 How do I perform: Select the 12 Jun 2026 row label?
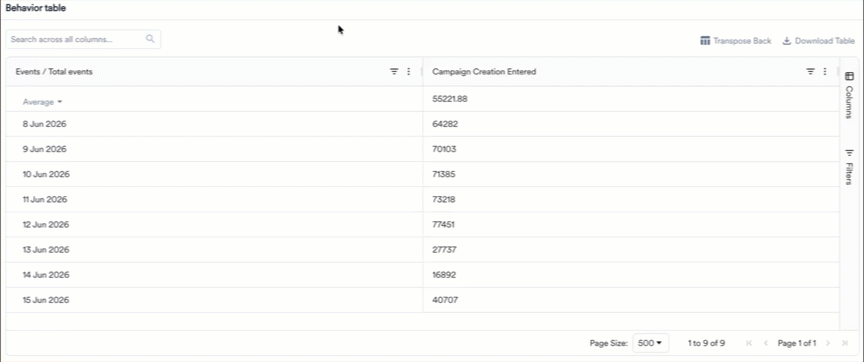coord(46,225)
